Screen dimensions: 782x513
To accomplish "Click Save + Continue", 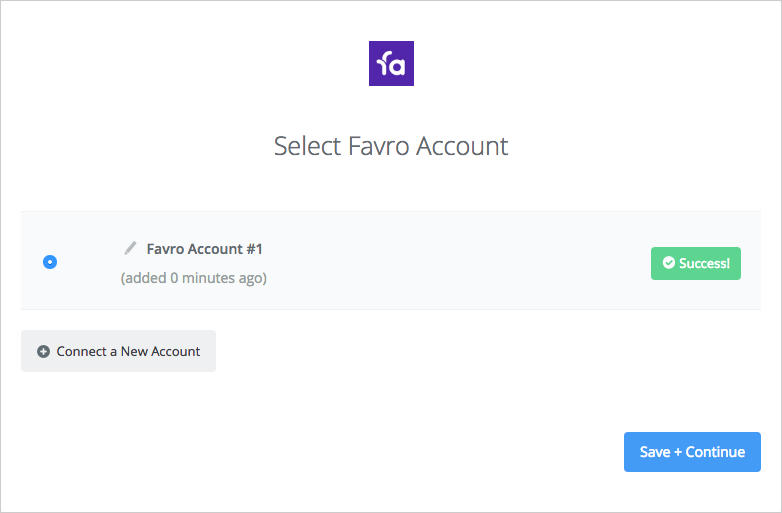I will tap(692, 452).
